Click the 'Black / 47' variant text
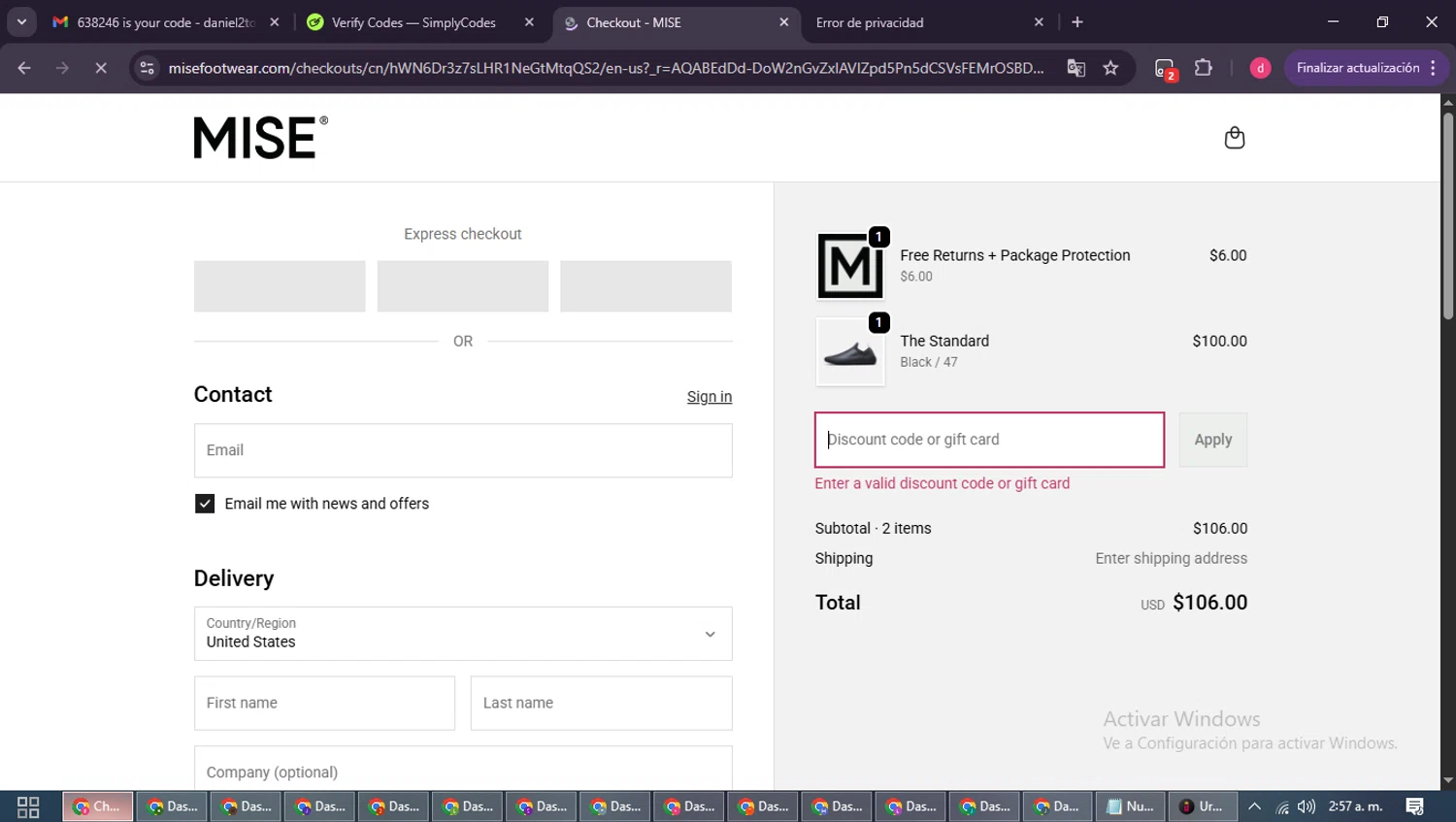Viewport: 1456px width, 822px height. 929,362
